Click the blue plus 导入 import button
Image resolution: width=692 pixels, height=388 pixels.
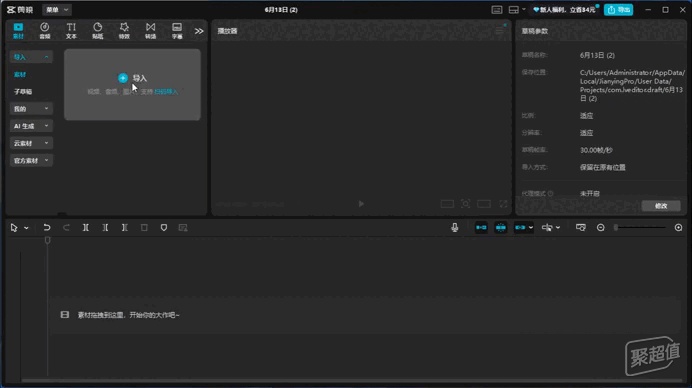point(123,78)
